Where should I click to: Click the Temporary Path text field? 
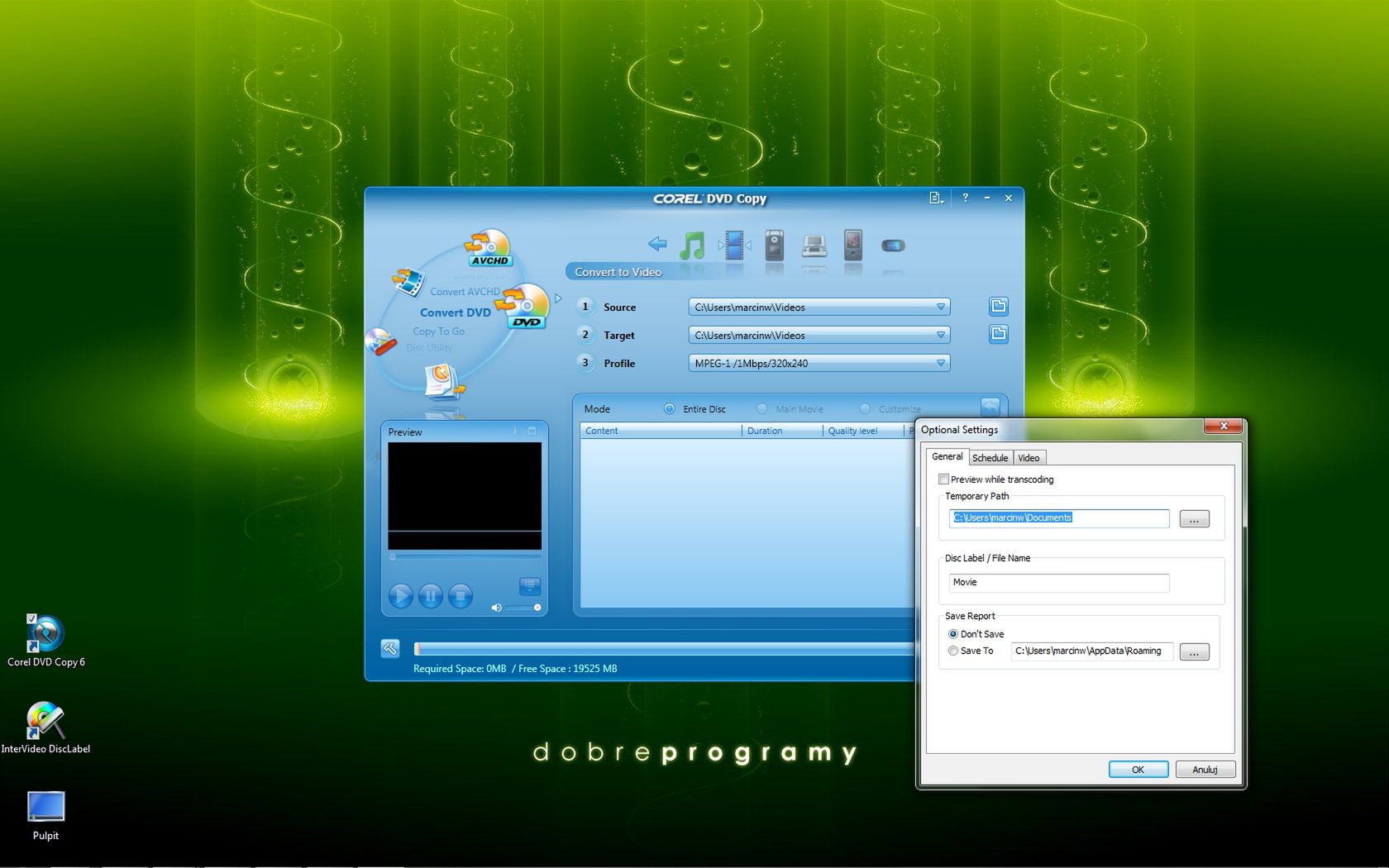[x=1059, y=518]
